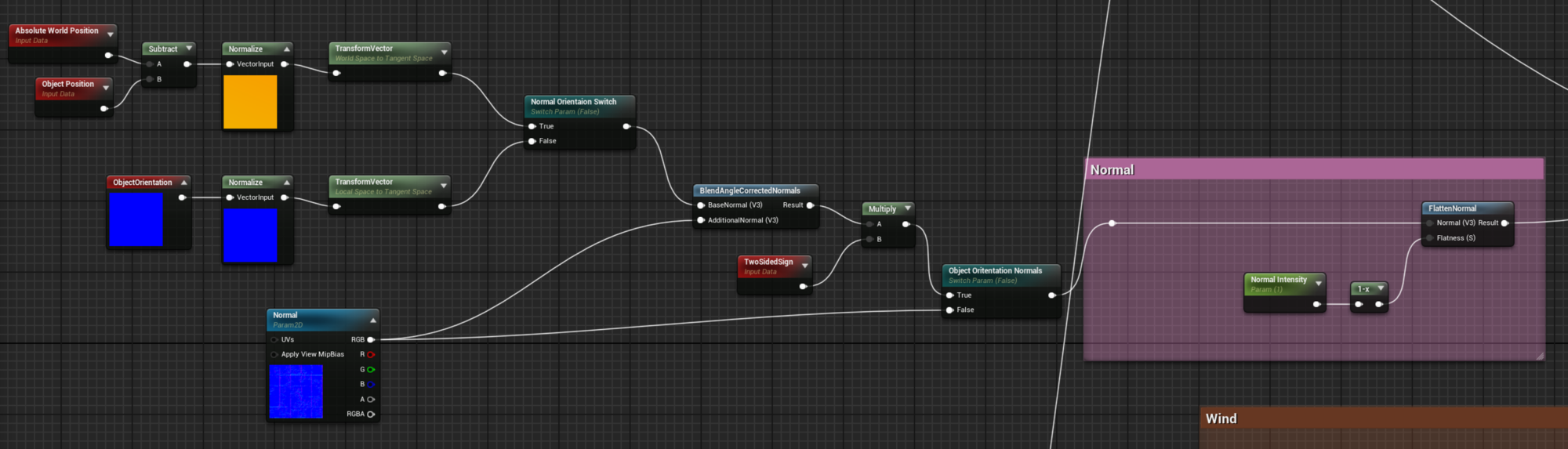The width and height of the screenshot is (1568, 449).
Task: Select input pin A on Multiply node
Action: [x=869, y=224]
